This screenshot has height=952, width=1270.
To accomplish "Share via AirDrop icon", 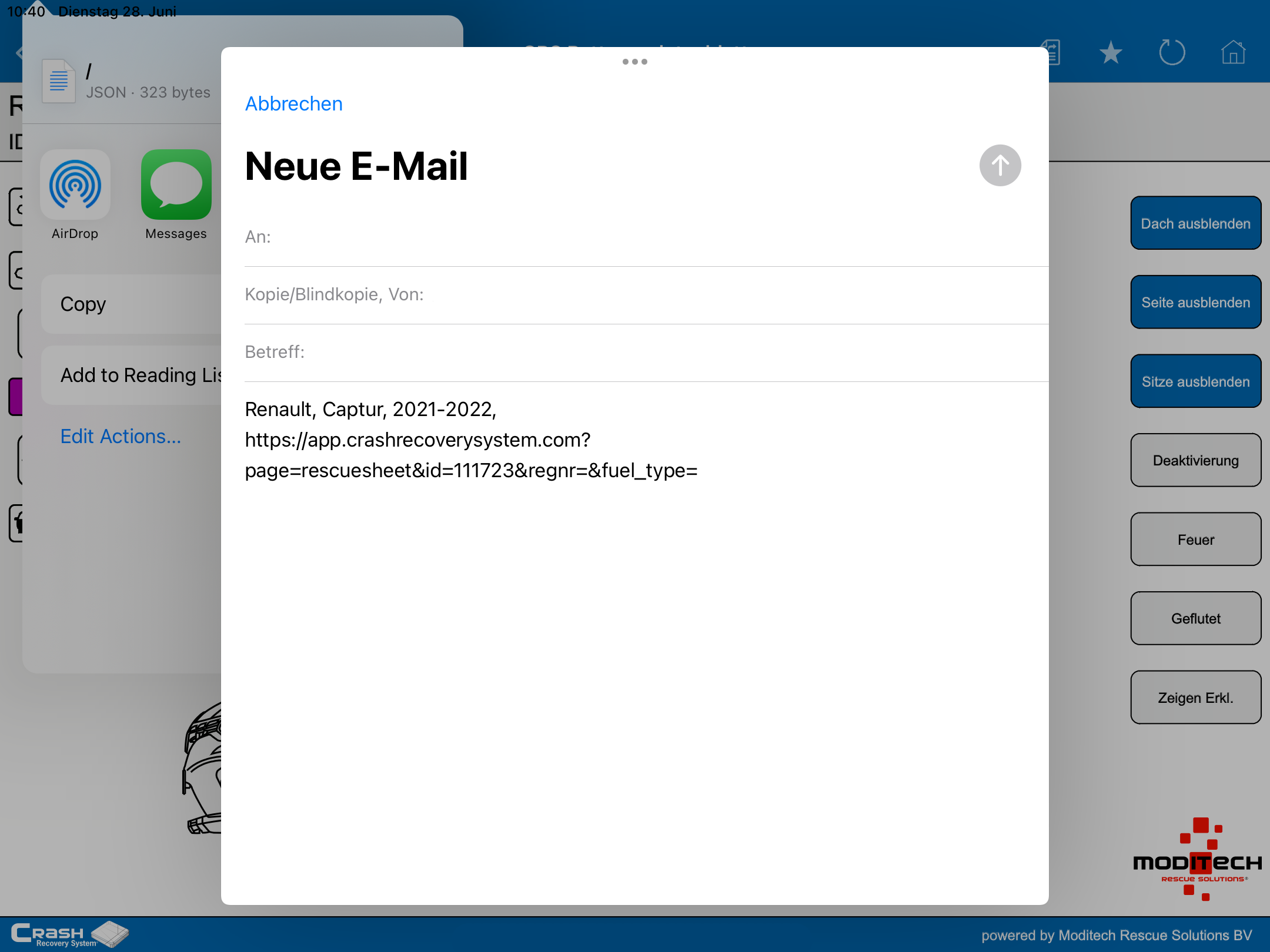I will [x=75, y=185].
